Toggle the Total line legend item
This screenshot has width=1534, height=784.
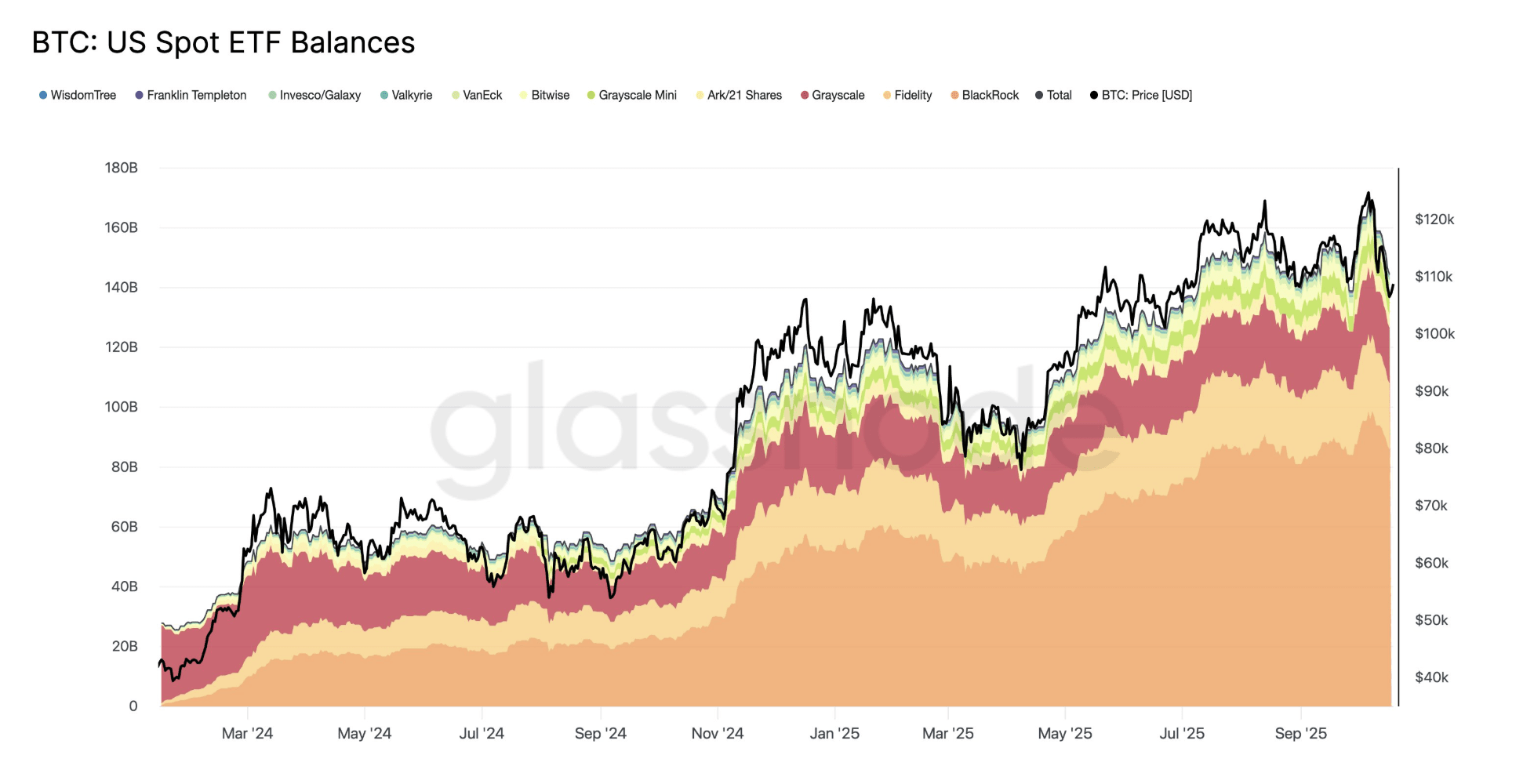click(x=1053, y=95)
